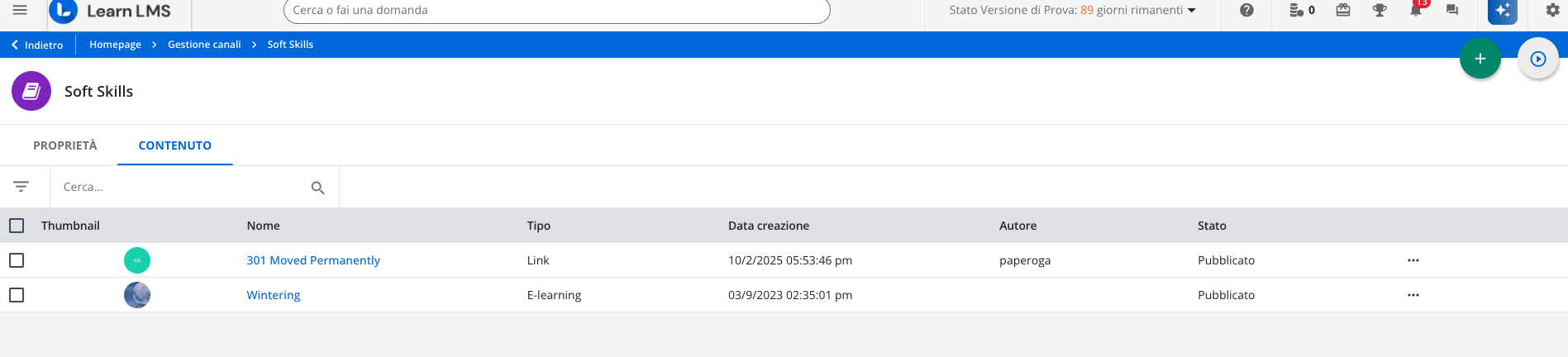Open the settings gear

1552,10
